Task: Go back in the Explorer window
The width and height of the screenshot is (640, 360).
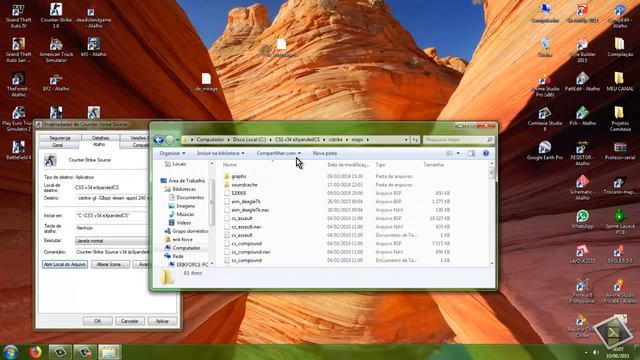Action: tap(159, 140)
